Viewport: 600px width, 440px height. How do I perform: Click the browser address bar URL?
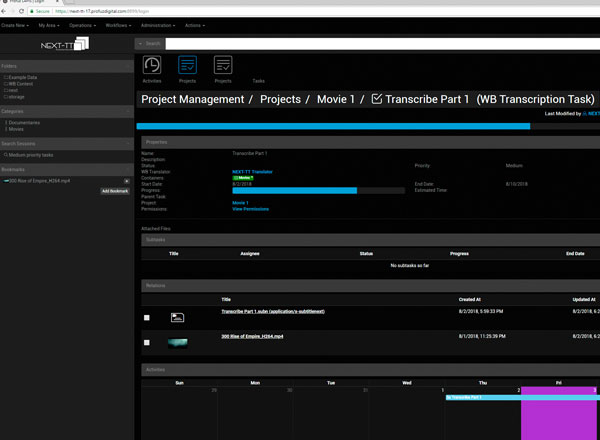point(102,11)
